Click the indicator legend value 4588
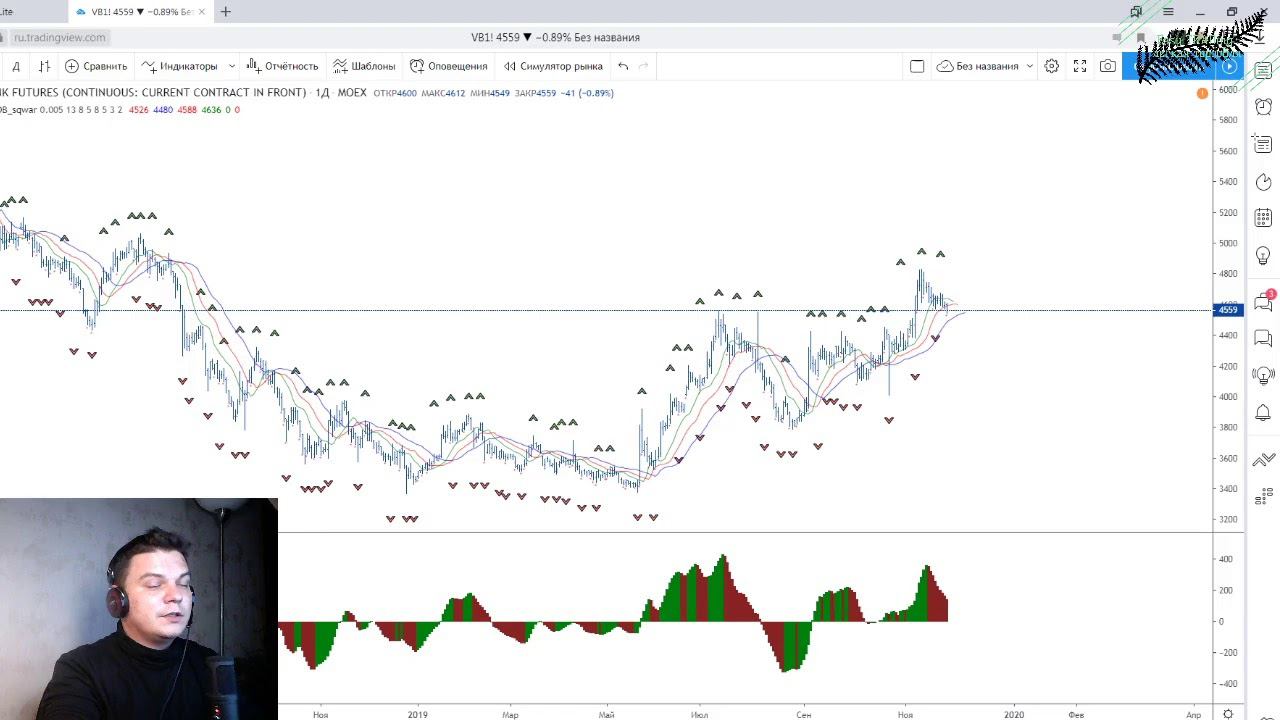 point(187,110)
